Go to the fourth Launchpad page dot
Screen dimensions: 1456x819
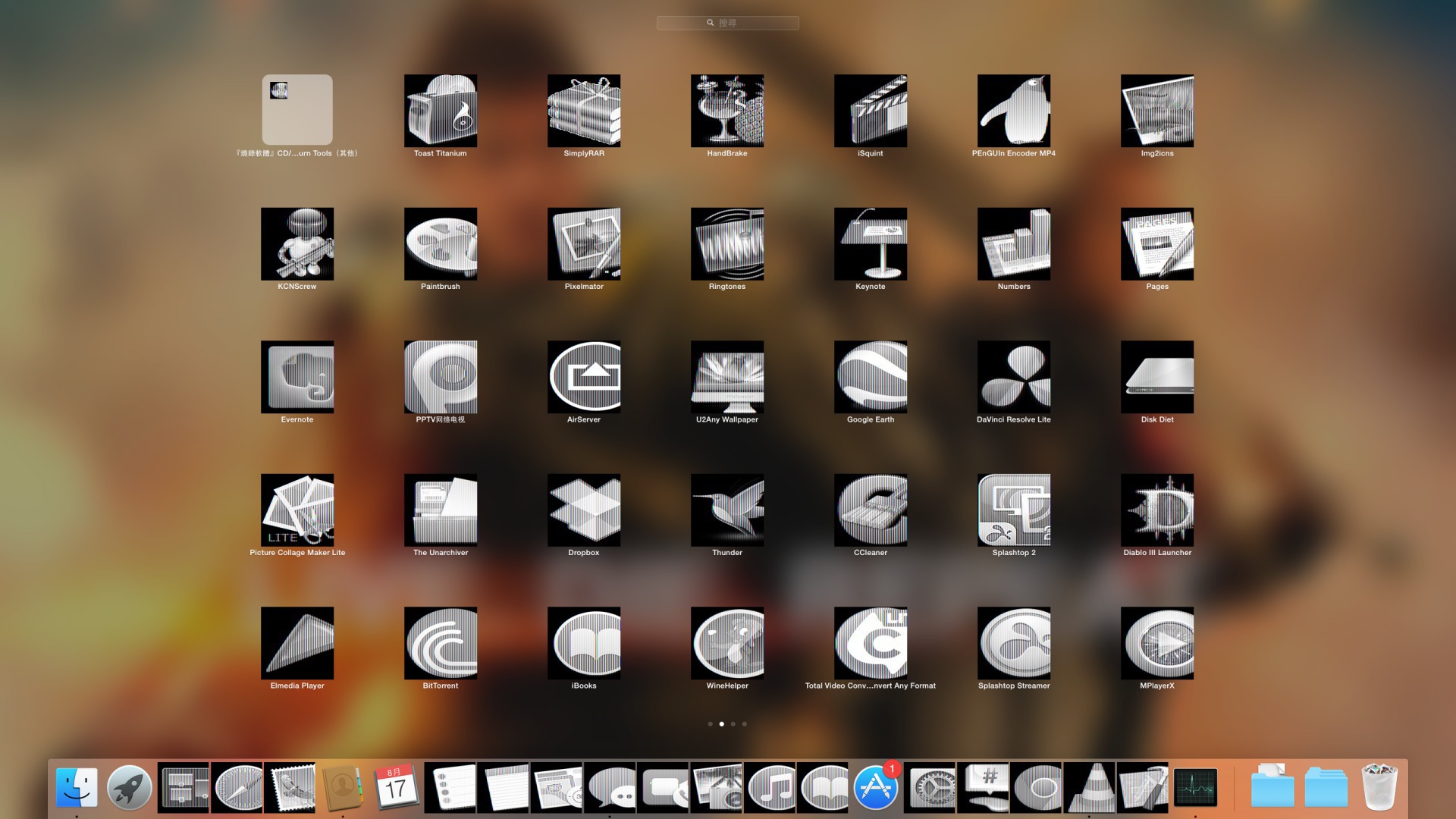click(744, 723)
